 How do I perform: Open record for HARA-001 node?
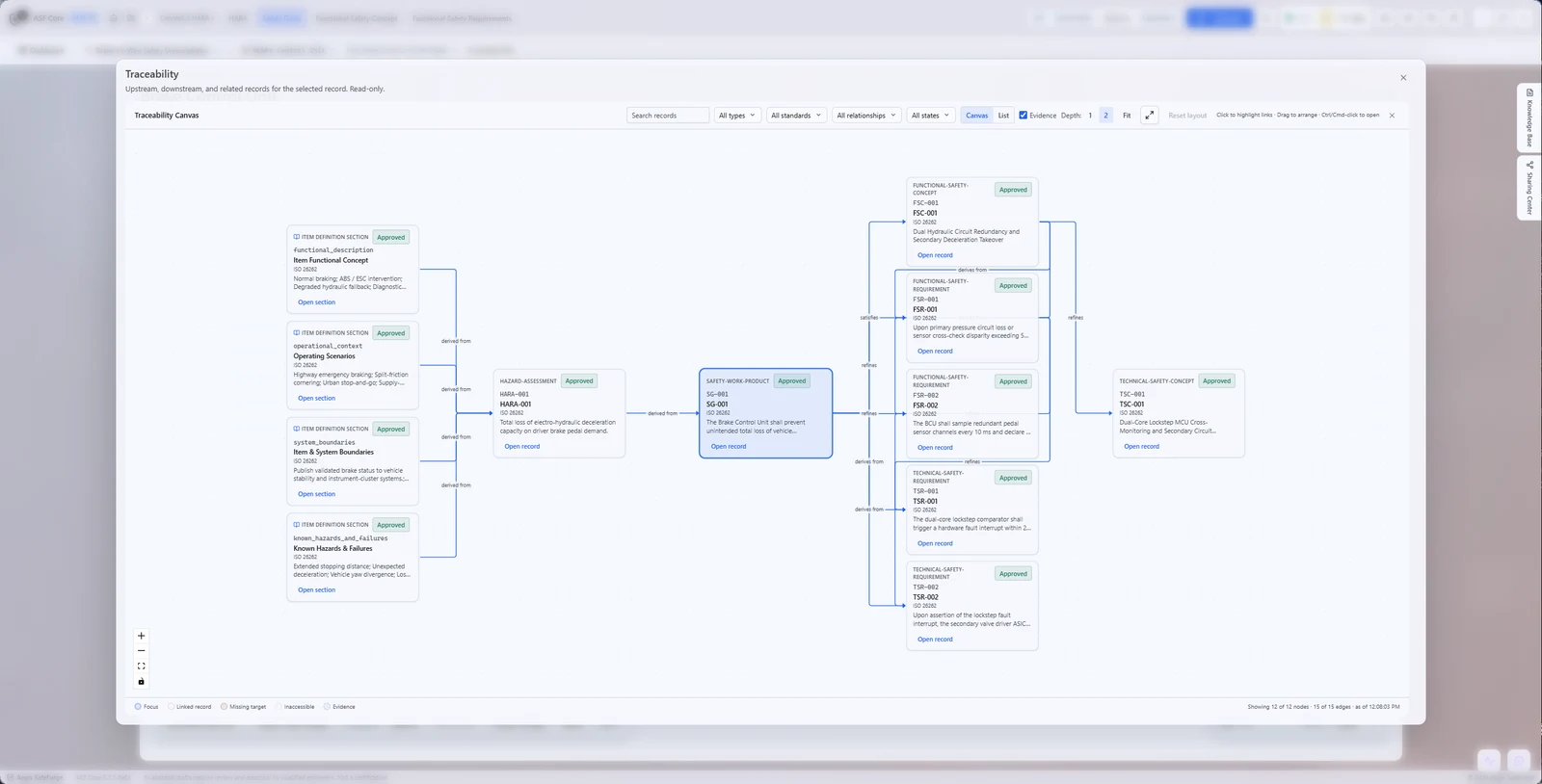[522, 446]
